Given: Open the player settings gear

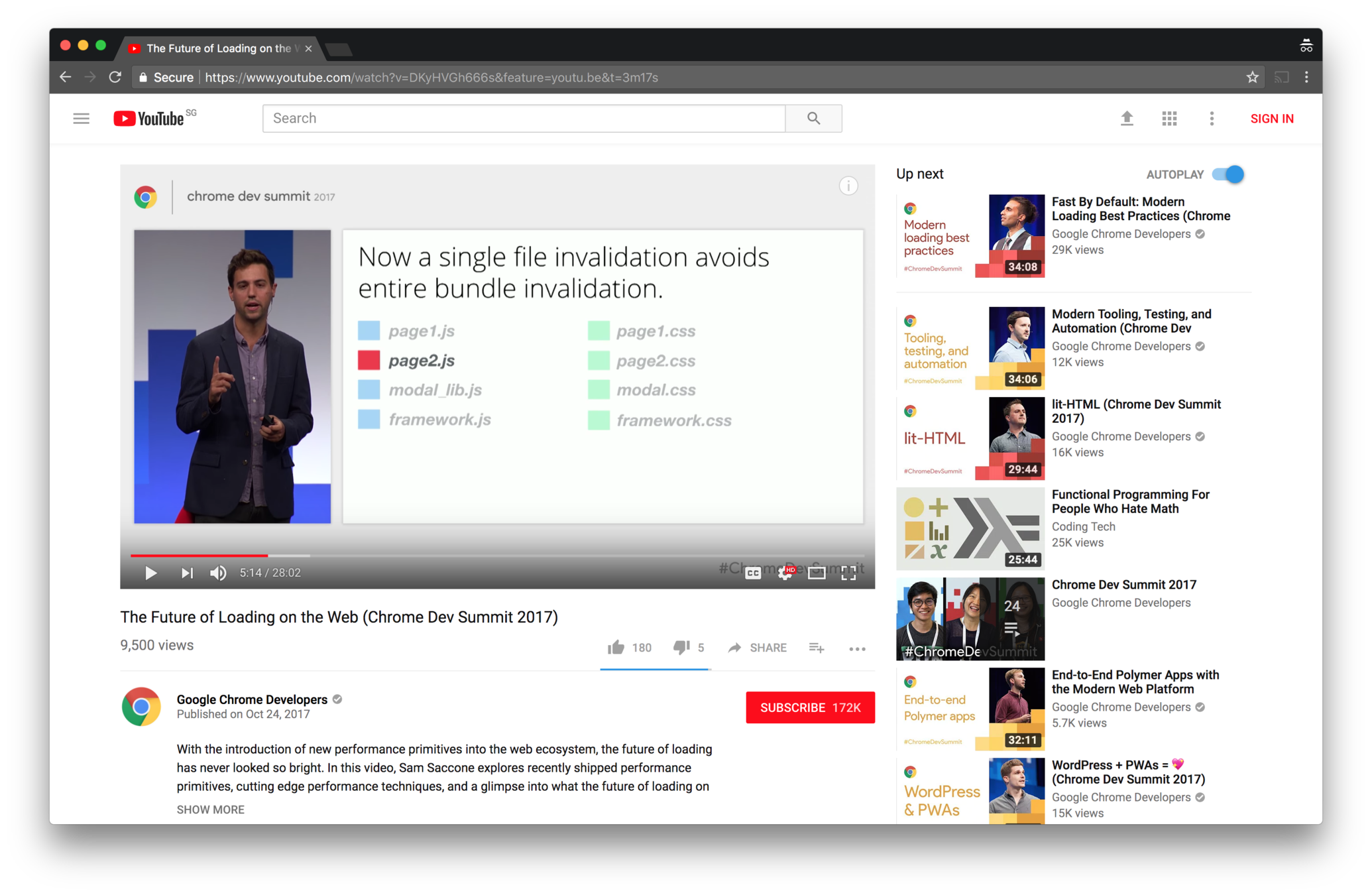Looking at the screenshot, I should [x=785, y=573].
